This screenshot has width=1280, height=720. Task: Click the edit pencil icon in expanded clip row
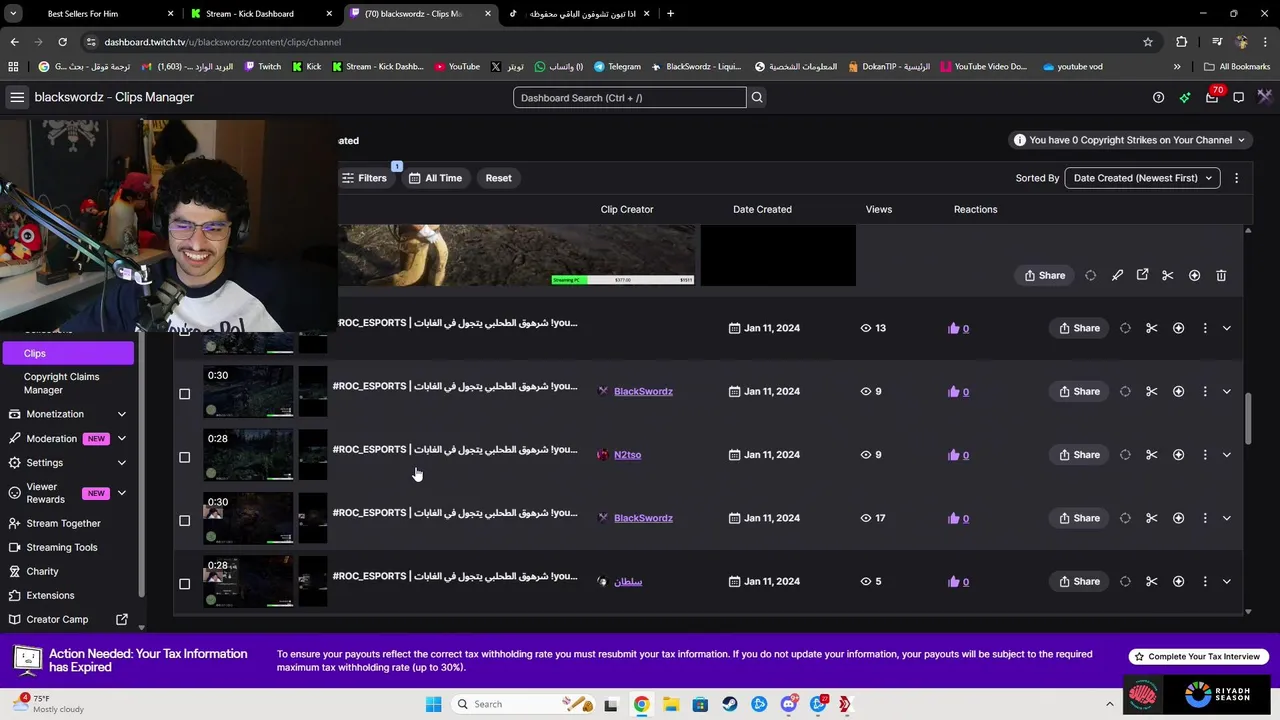1117,275
